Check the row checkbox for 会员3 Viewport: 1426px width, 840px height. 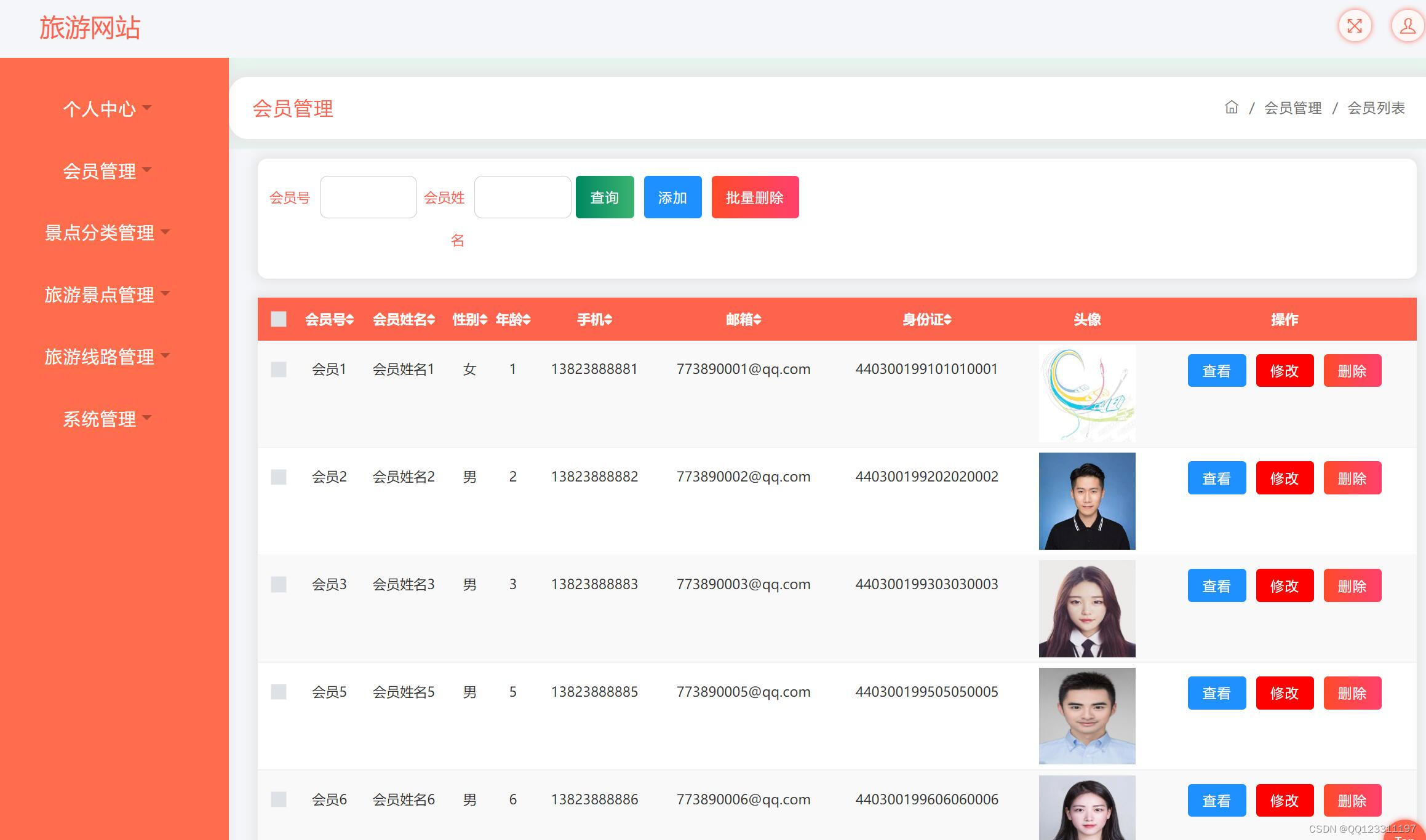pos(279,584)
